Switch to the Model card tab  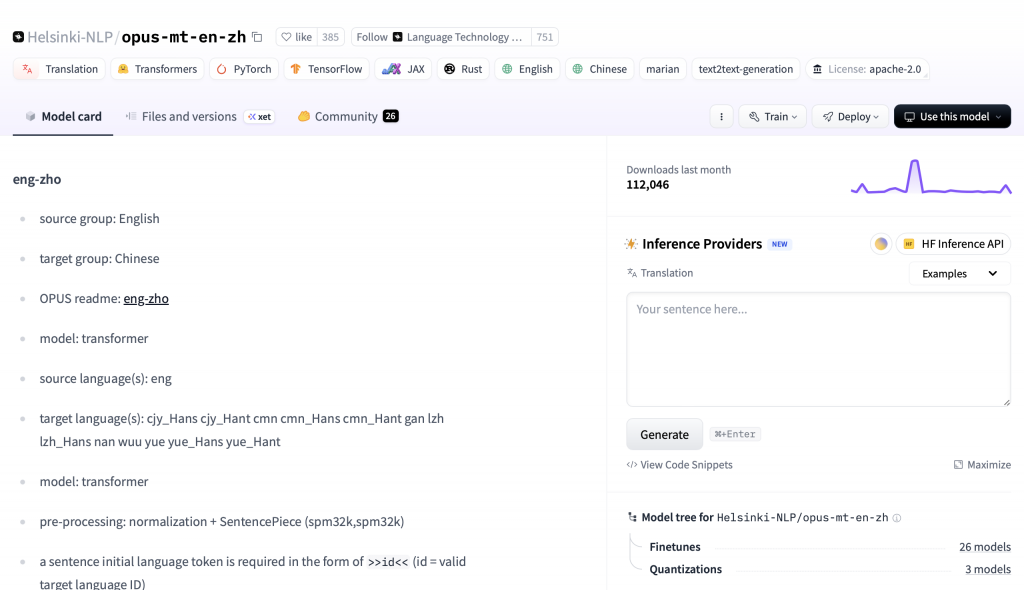63,116
